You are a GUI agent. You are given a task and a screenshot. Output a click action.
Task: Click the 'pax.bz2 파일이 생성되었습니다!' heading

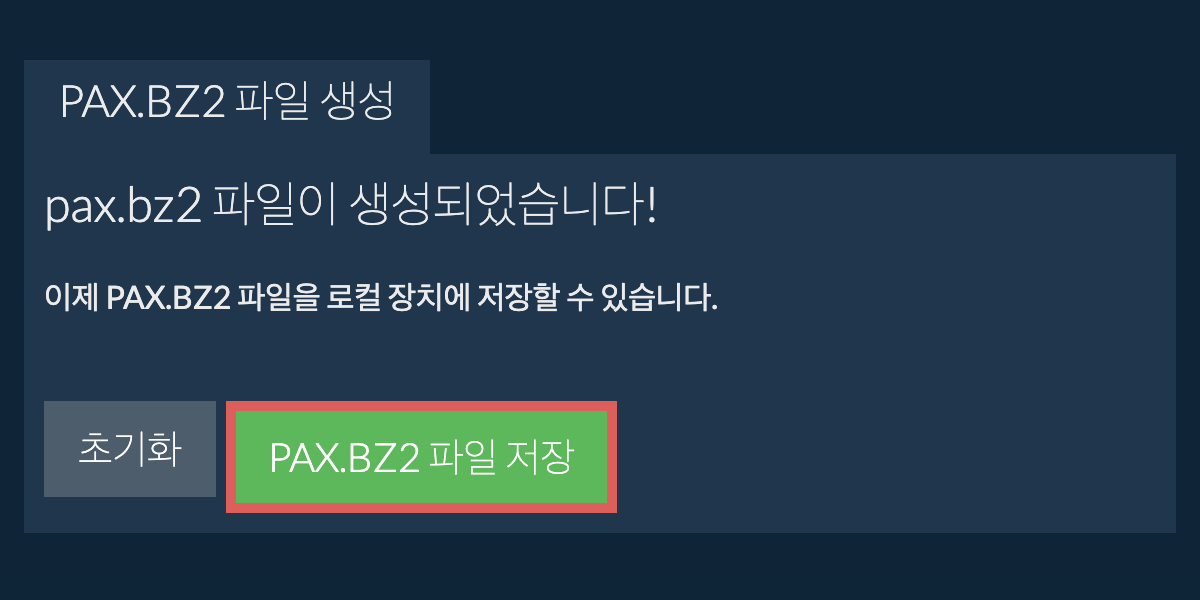pos(351,209)
